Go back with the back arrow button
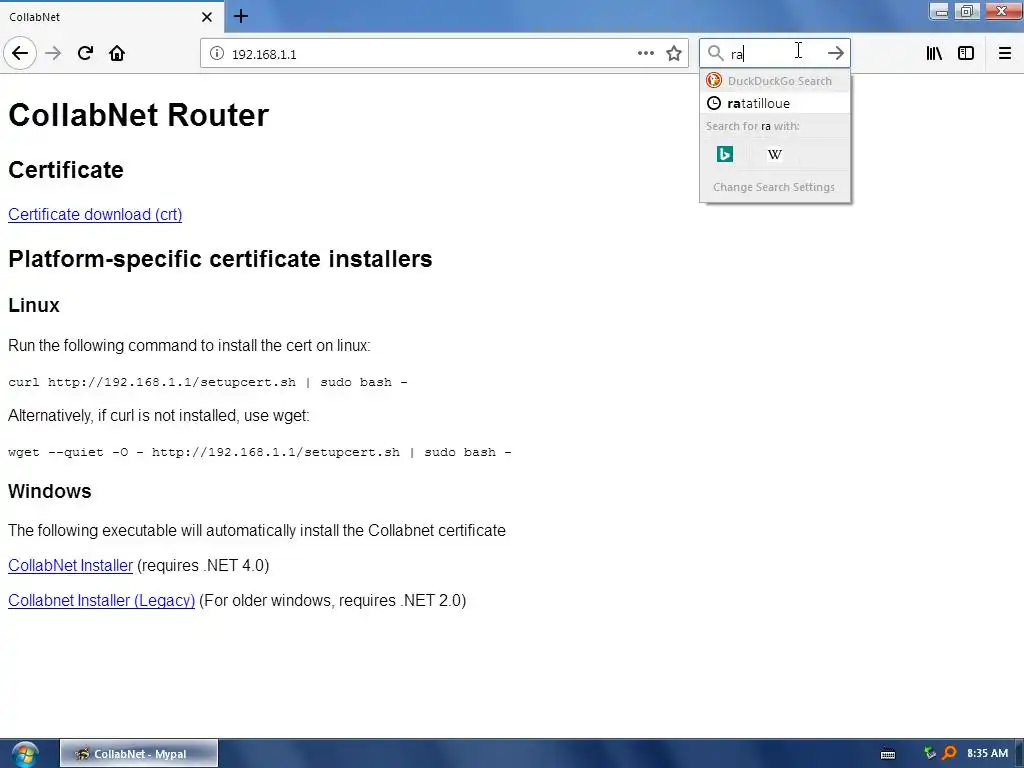Viewport: 1024px width, 768px height. click(20, 53)
